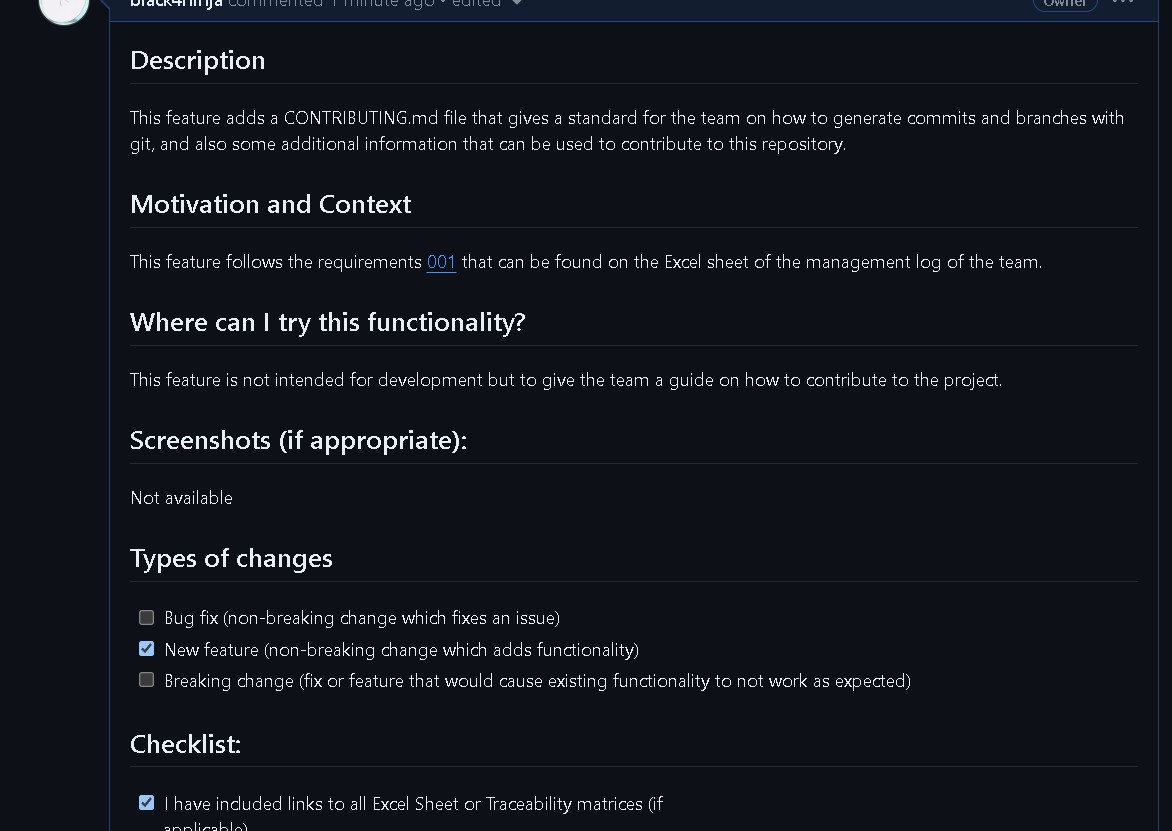Click the Checklist heading

pyautogui.click(x=186, y=744)
